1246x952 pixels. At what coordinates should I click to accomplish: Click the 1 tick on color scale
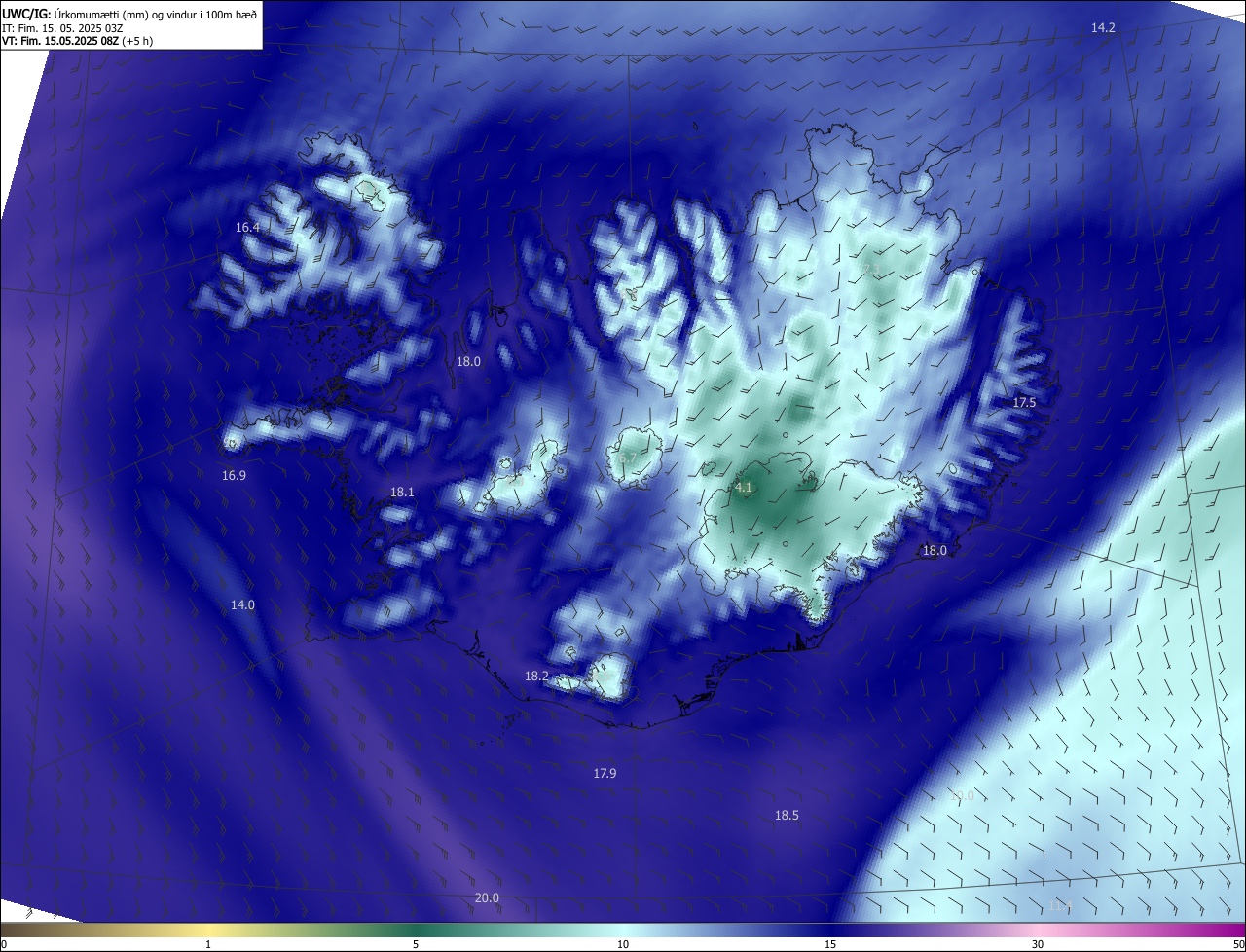208,944
